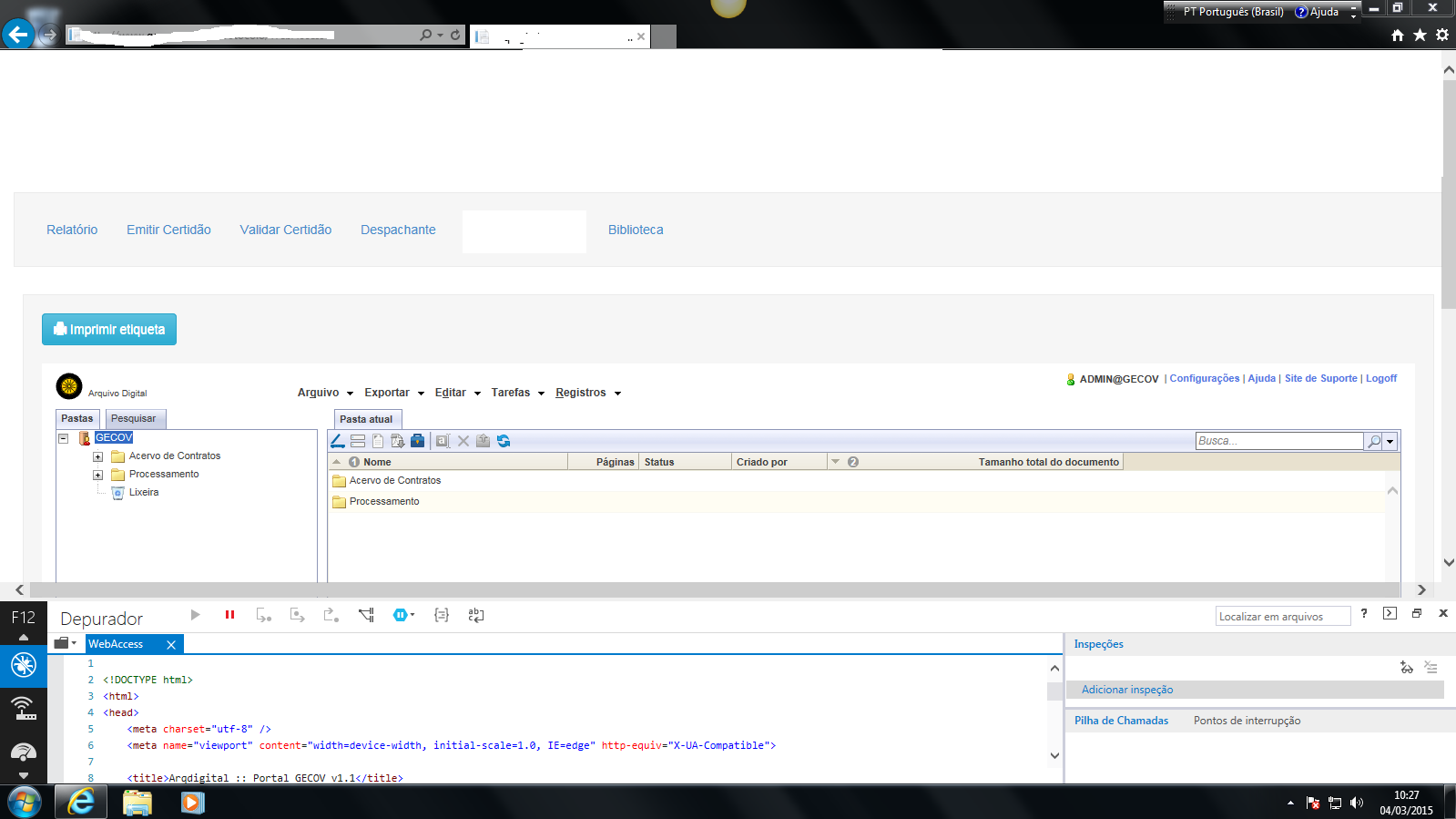Click the Busca search input field
The width and height of the screenshot is (1456, 819).
[x=1278, y=441]
